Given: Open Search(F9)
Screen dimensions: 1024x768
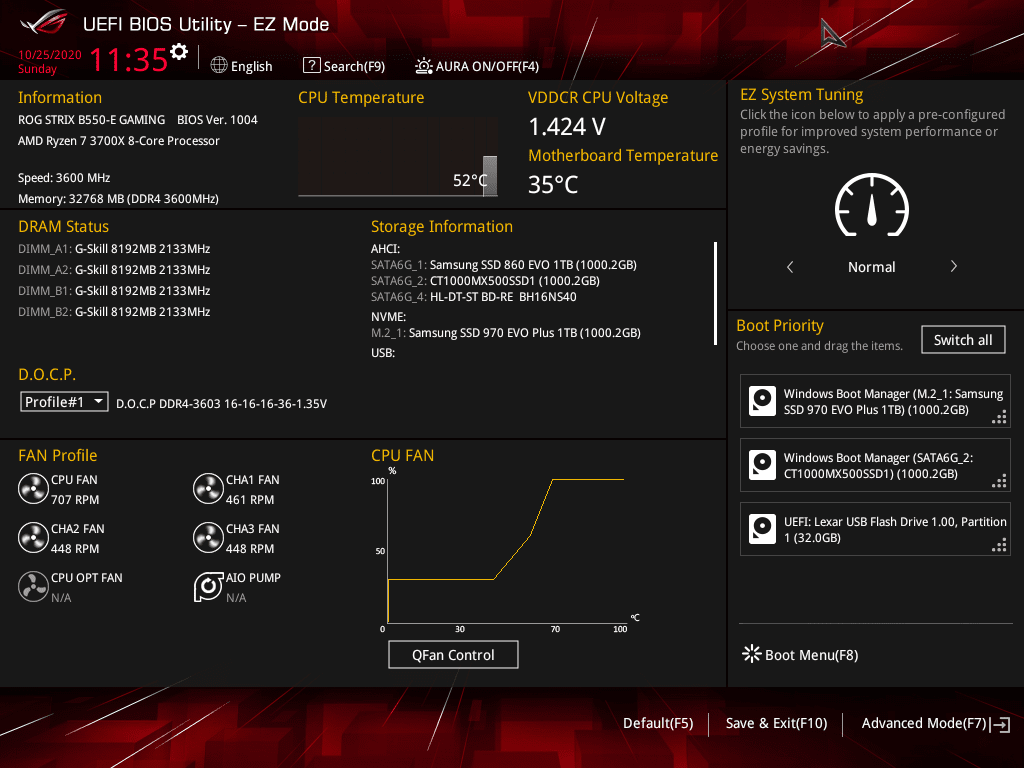Looking at the screenshot, I should click(x=344, y=66).
